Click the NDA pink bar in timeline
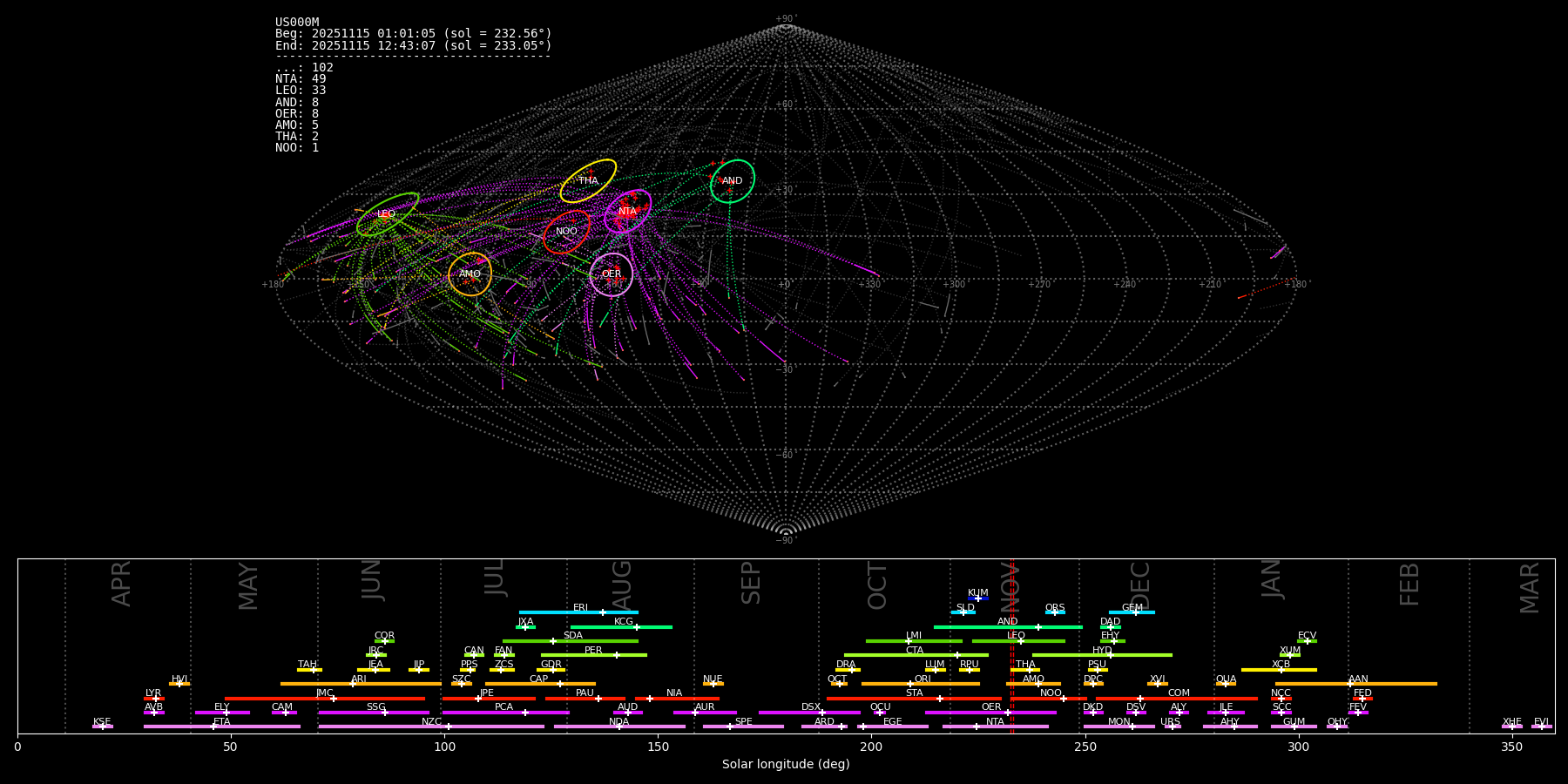This screenshot has width=1568, height=784. click(619, 727)
